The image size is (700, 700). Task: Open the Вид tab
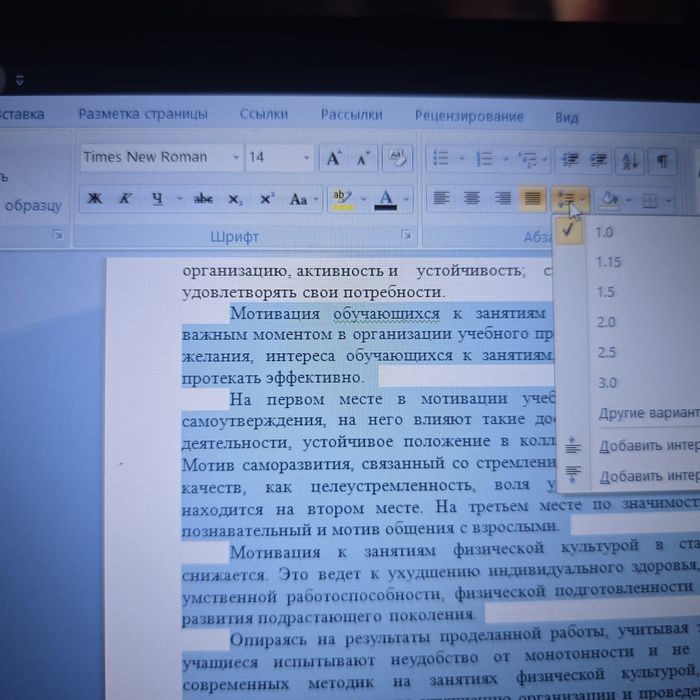point(567,118)
